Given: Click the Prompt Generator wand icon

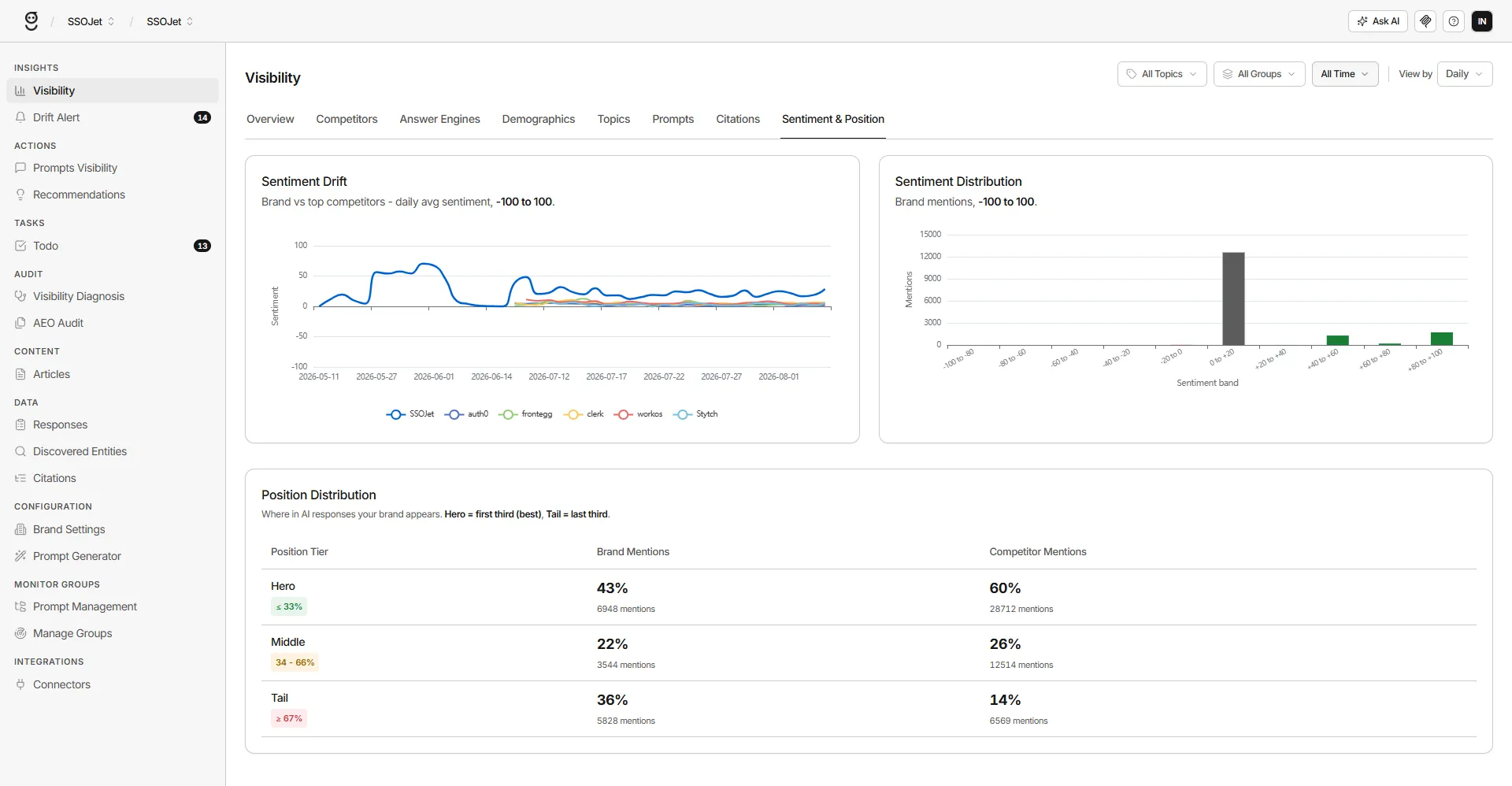Looking at the screenshot, I should click(20, 556).
